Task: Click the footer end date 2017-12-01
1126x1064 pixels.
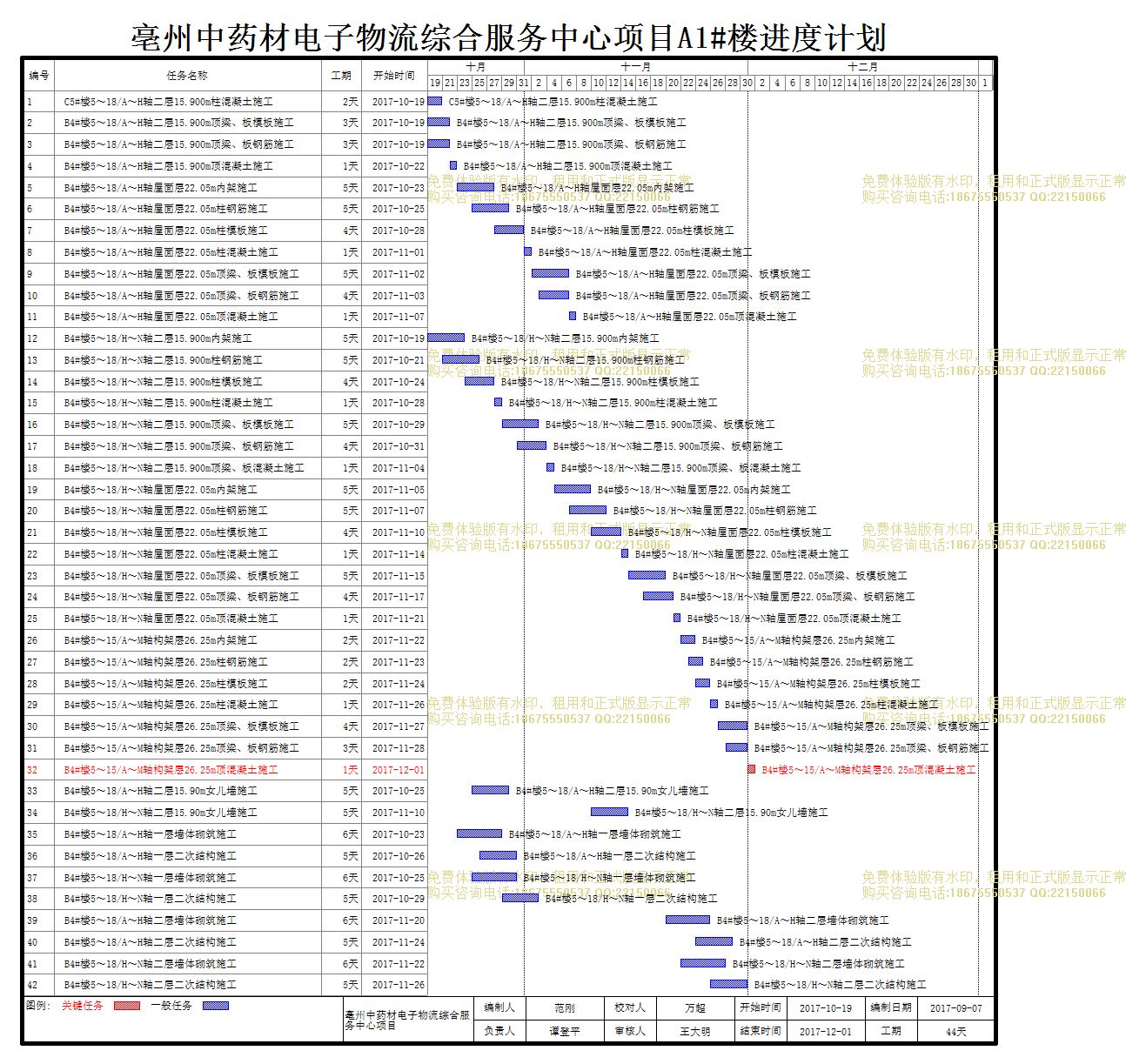Action: (x=826, y=1032)
